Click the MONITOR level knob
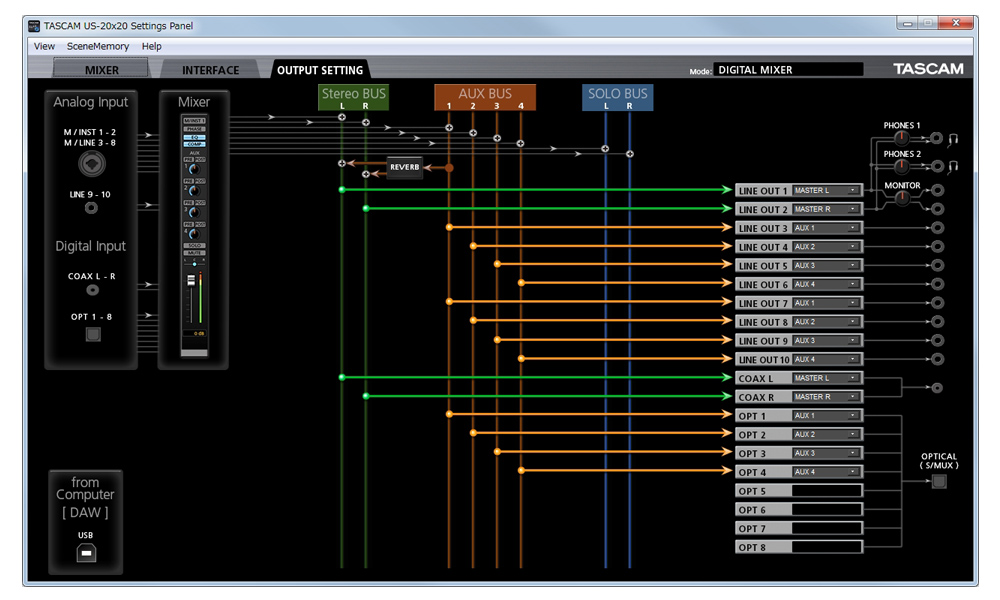The height and width of the screenshot is (600, 1000). 902,198
